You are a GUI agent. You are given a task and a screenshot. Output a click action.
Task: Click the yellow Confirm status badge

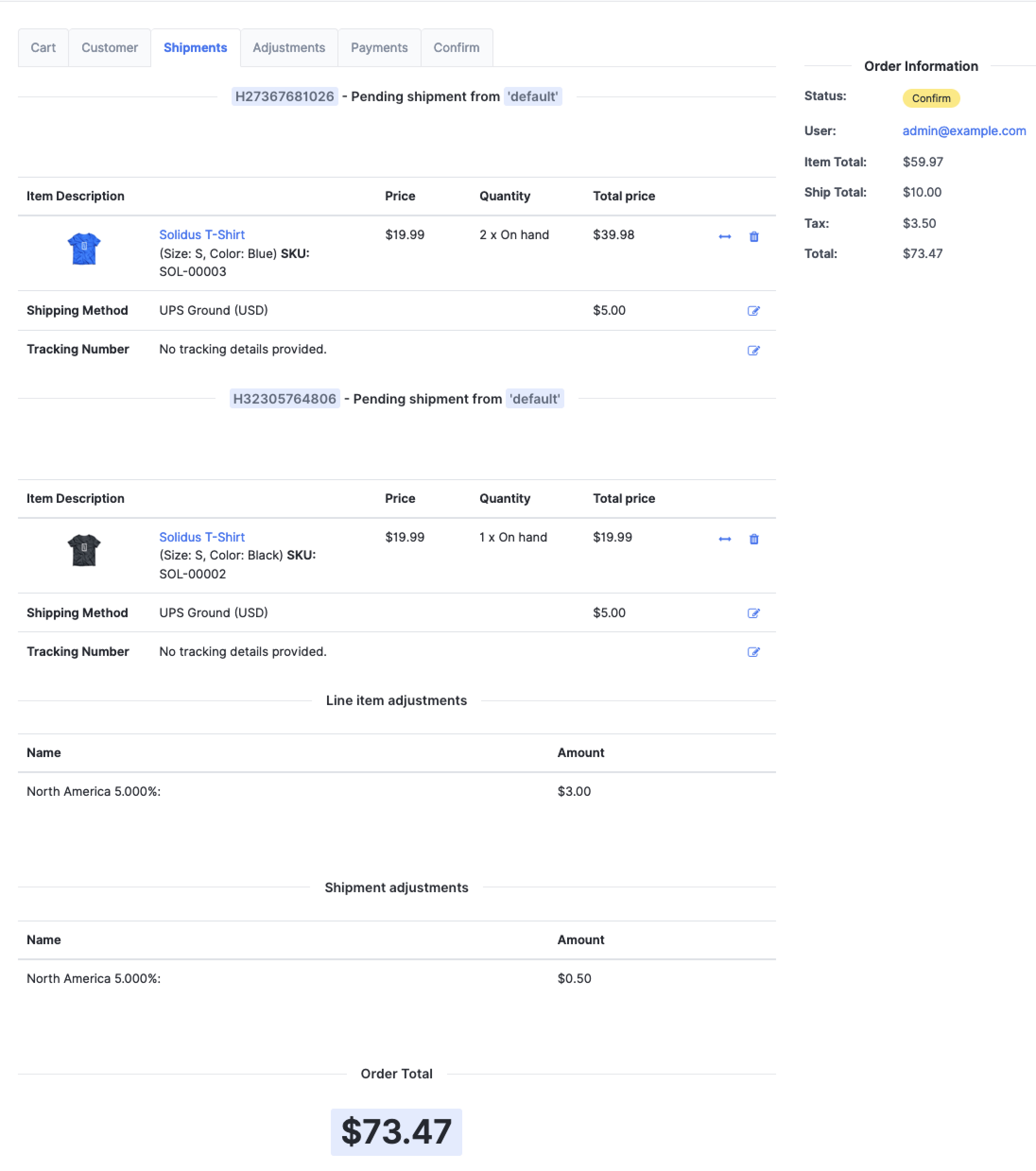coord(931,98)
